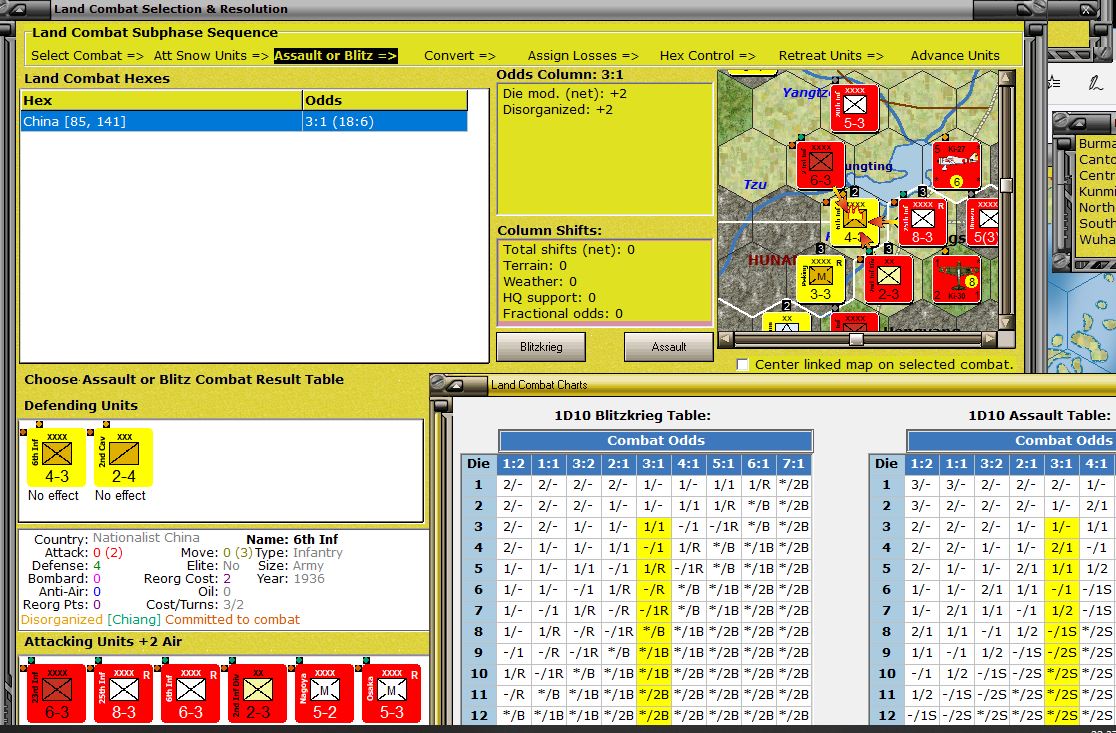Click Burma in the side window list
This screenshot has height=733, width=1116.
1097,144
